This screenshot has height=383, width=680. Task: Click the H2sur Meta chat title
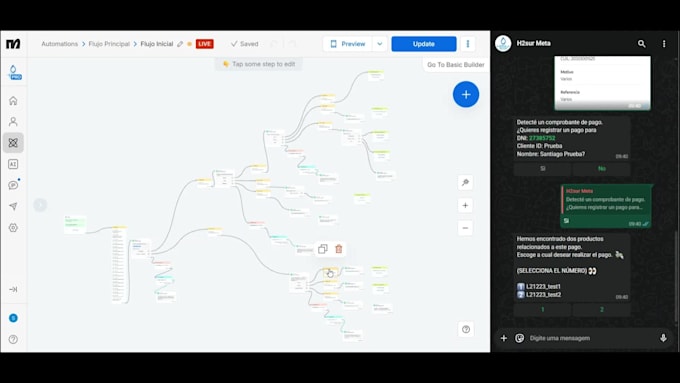[533, 43]
